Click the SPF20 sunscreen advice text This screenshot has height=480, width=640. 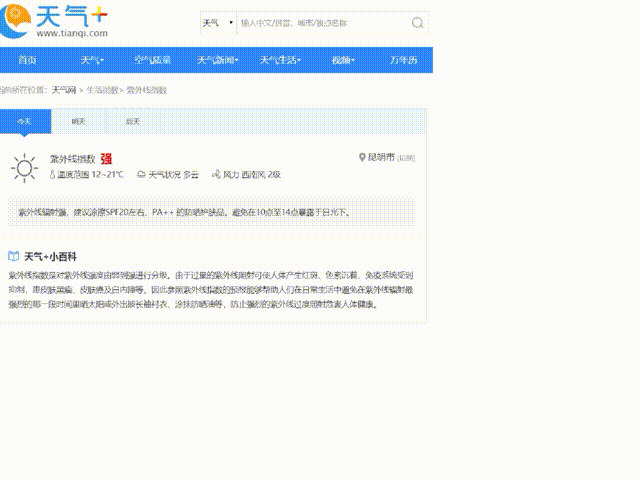tap(184, 212)
